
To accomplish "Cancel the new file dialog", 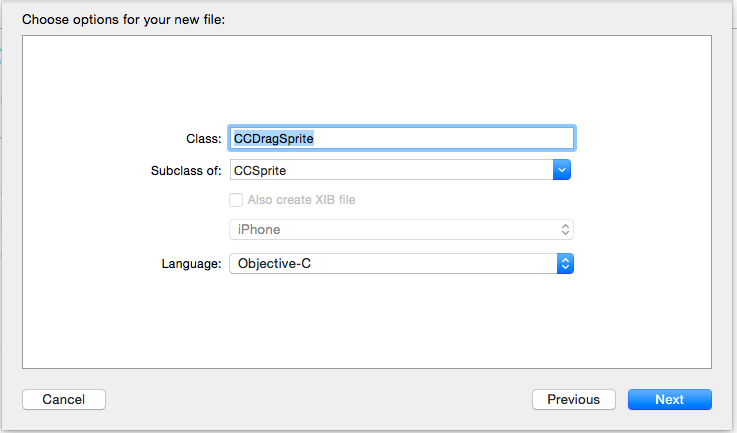I will tap(64, 400).
